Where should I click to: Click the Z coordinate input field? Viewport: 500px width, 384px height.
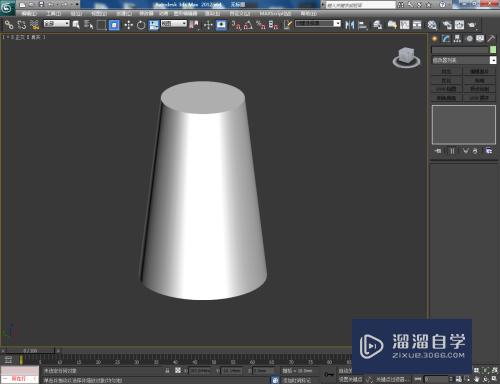point(262,371)
